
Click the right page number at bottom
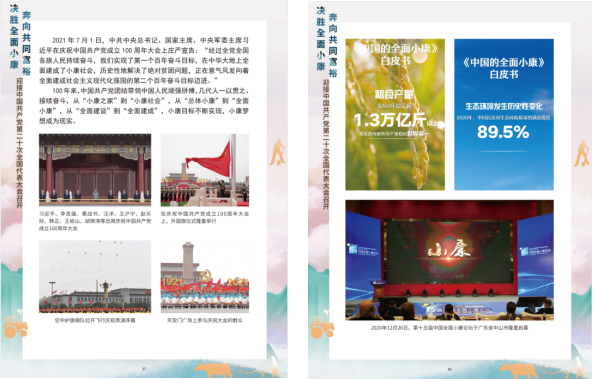(x=450, y=369)
